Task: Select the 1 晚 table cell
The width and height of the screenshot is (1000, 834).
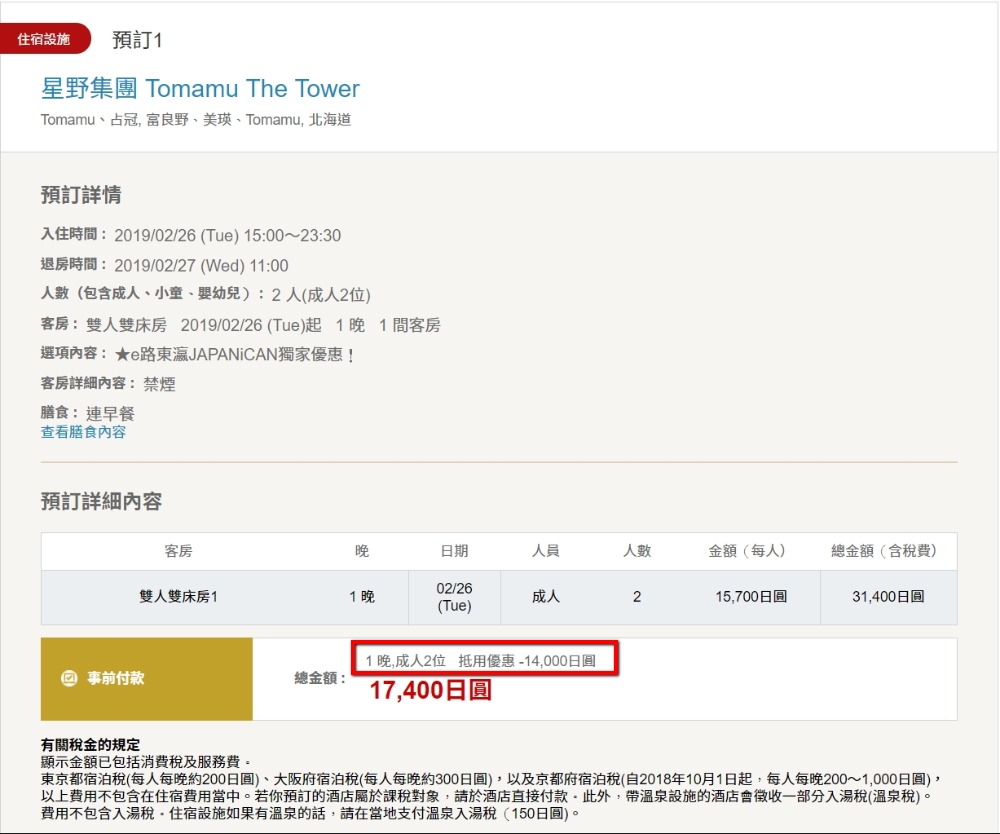Action: tap(362, 597)
